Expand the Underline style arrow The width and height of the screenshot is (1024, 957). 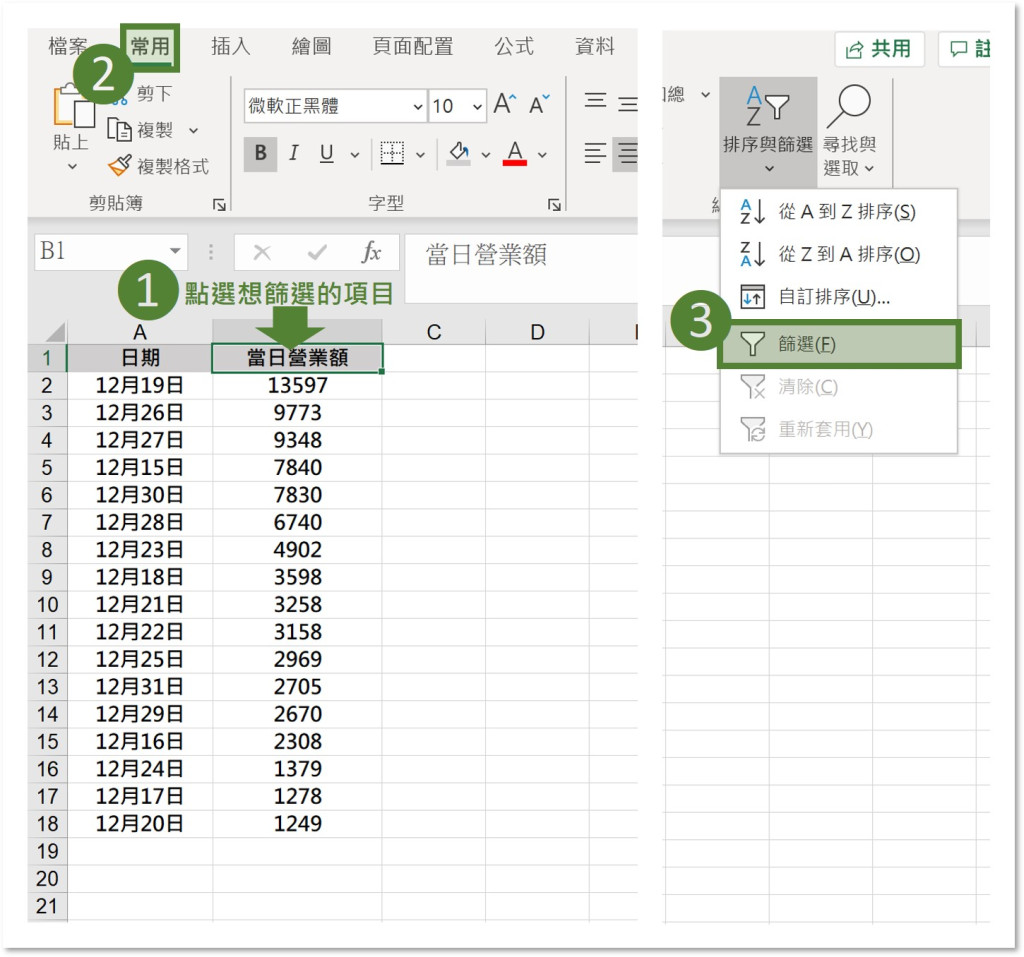tap(355, 155)
